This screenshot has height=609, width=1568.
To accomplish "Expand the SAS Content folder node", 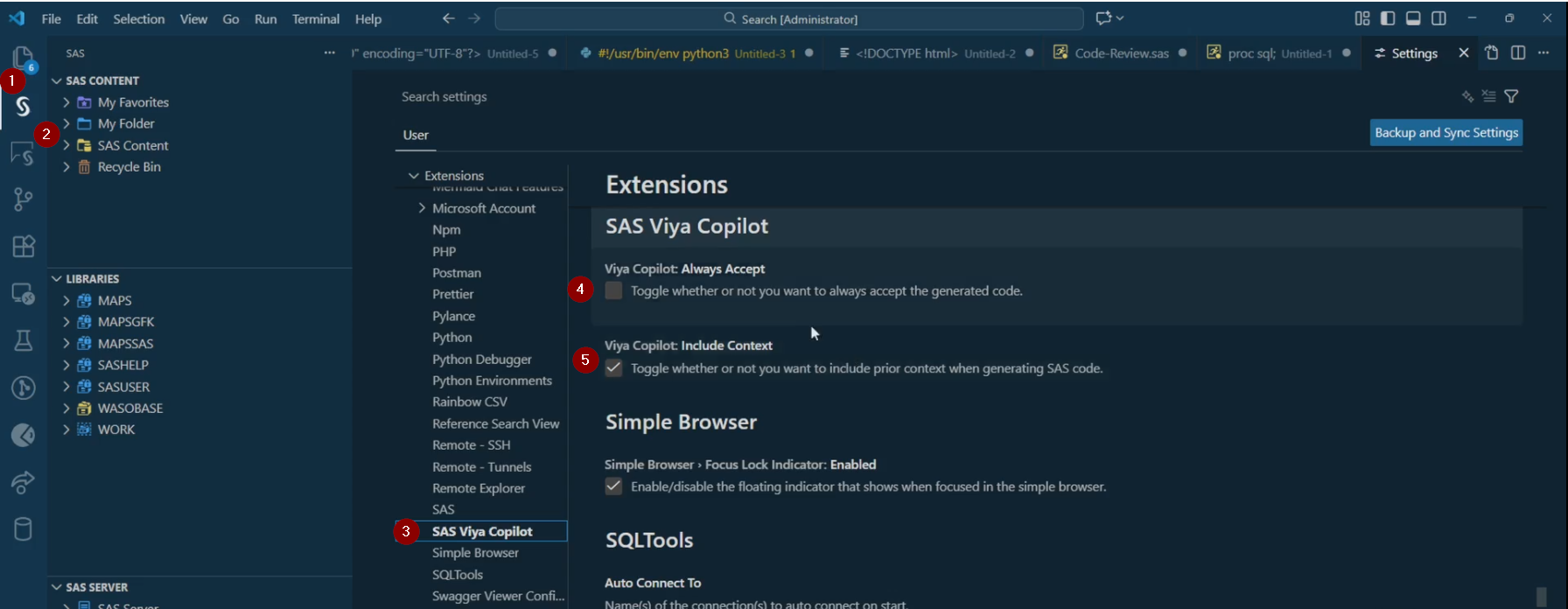I will (66, 145).
